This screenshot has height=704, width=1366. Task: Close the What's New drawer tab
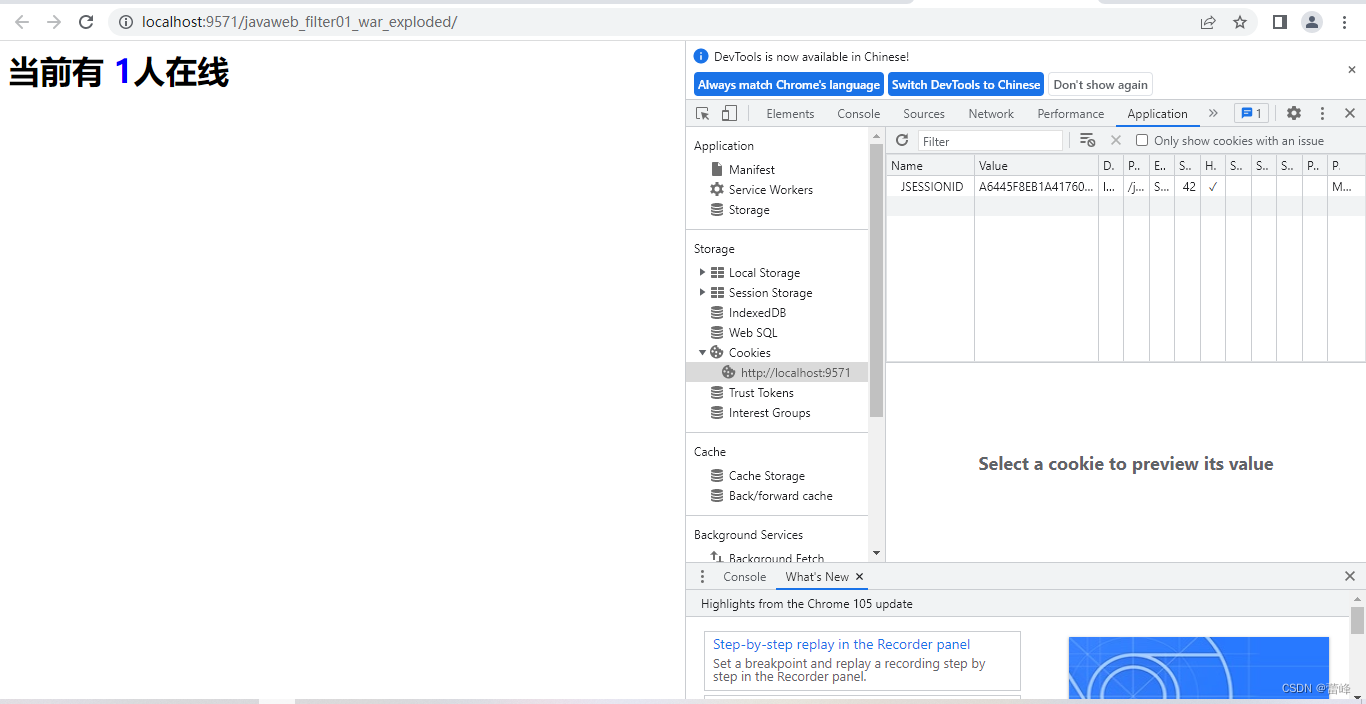pyautogui.click(x=859, y=577)
